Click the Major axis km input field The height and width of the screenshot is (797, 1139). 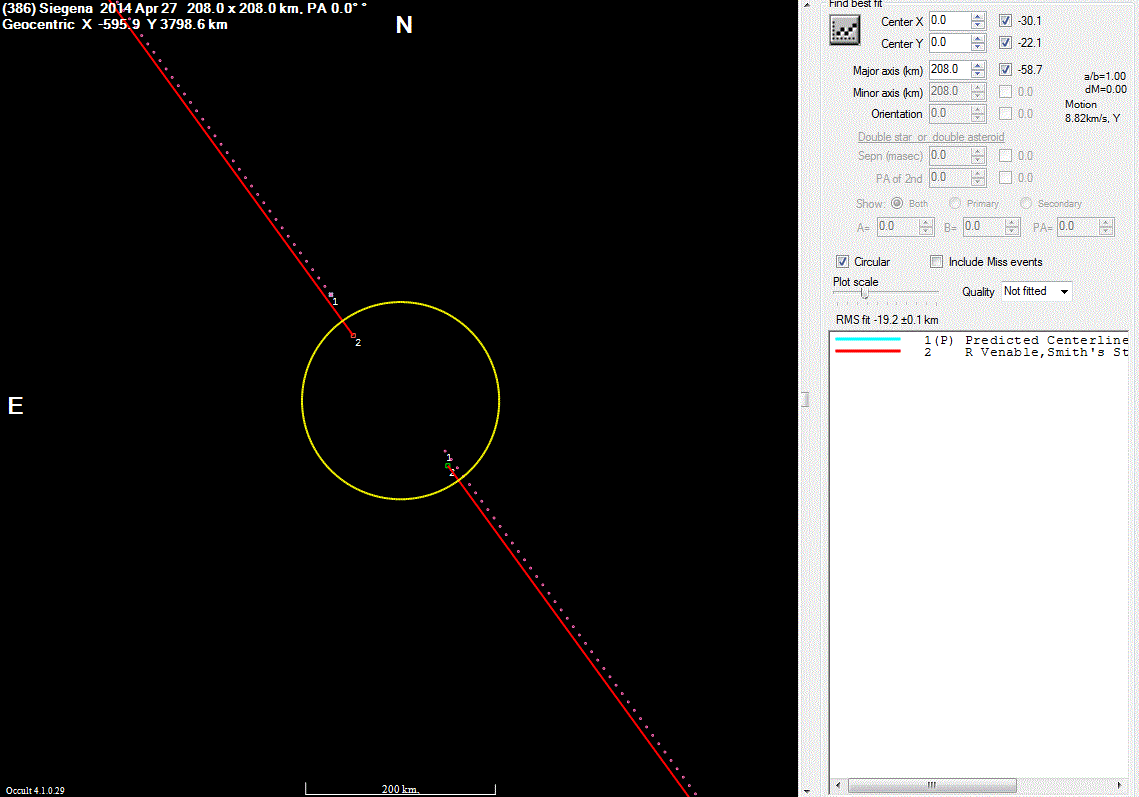[948, 70]
